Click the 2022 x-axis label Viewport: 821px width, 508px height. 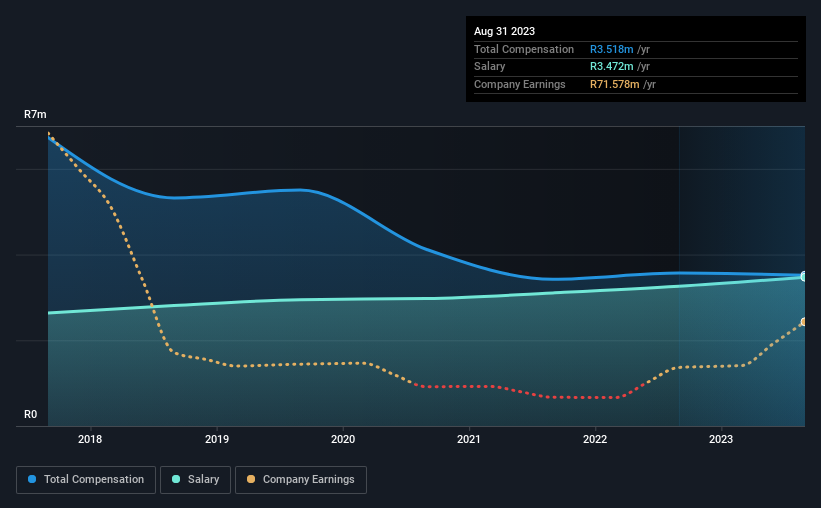coord(595,439)
